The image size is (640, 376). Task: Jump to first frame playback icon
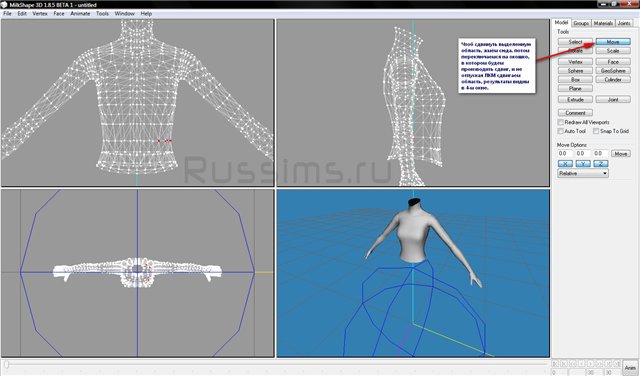[x=556, y=363]
